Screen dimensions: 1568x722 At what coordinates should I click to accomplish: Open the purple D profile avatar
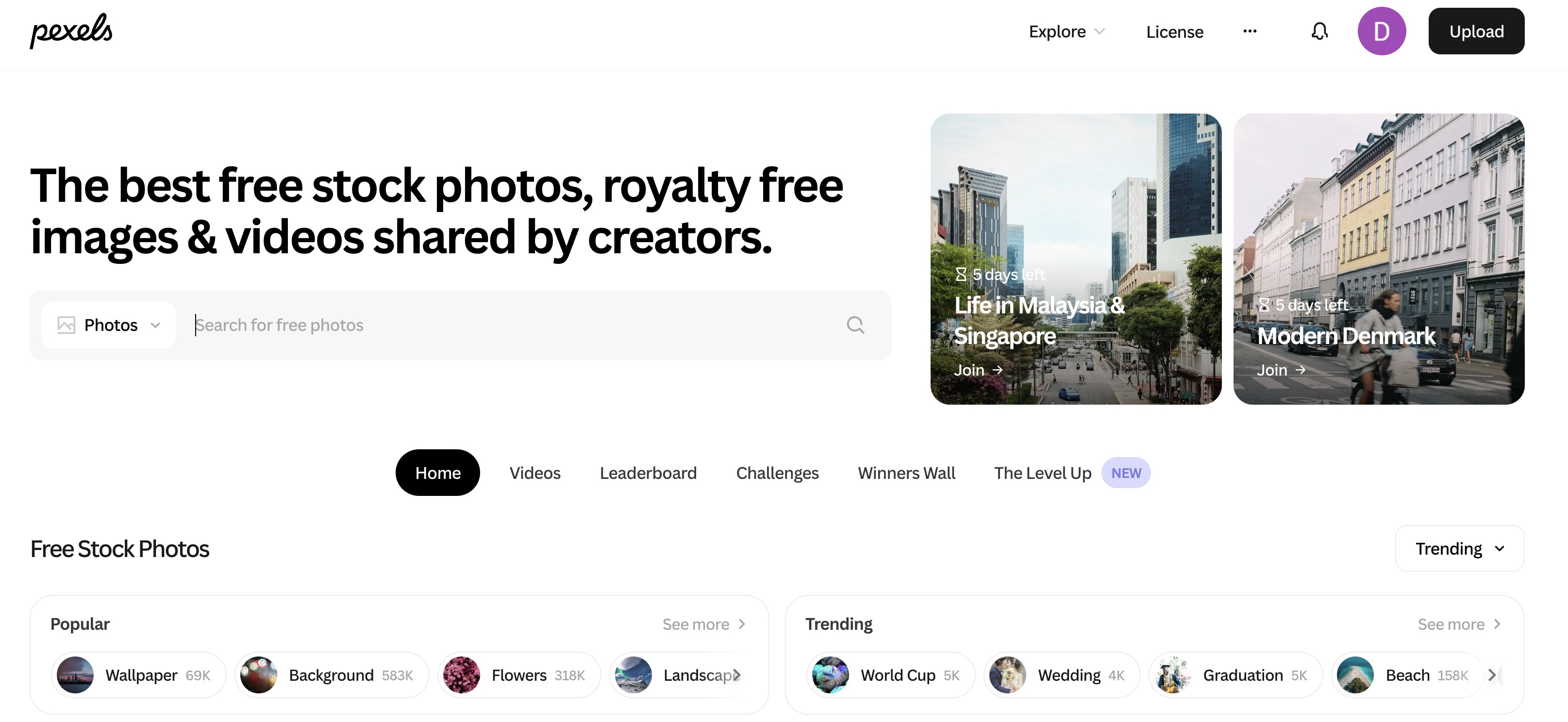click(x=1381, y=31)
